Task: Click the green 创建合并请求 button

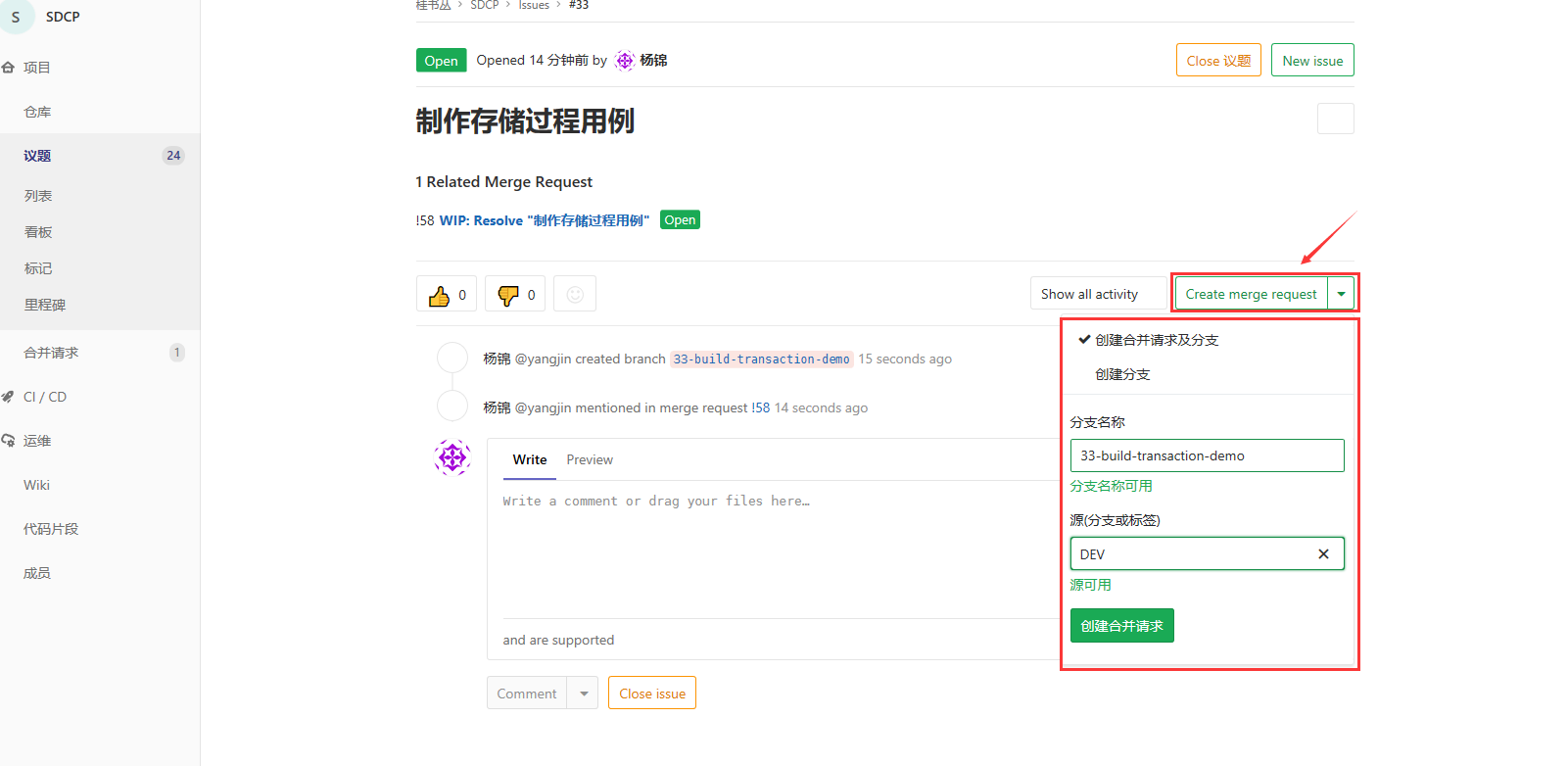Action: pos(1121,625)
